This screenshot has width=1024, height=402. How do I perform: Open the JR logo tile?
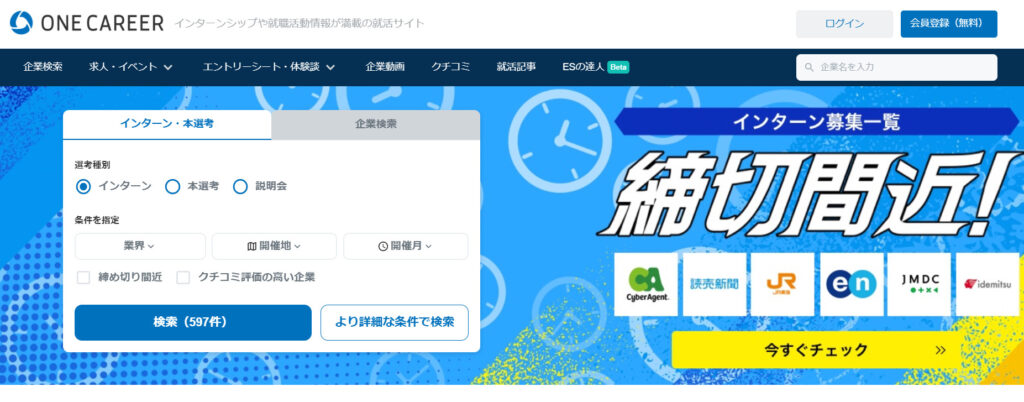[782, 285]
